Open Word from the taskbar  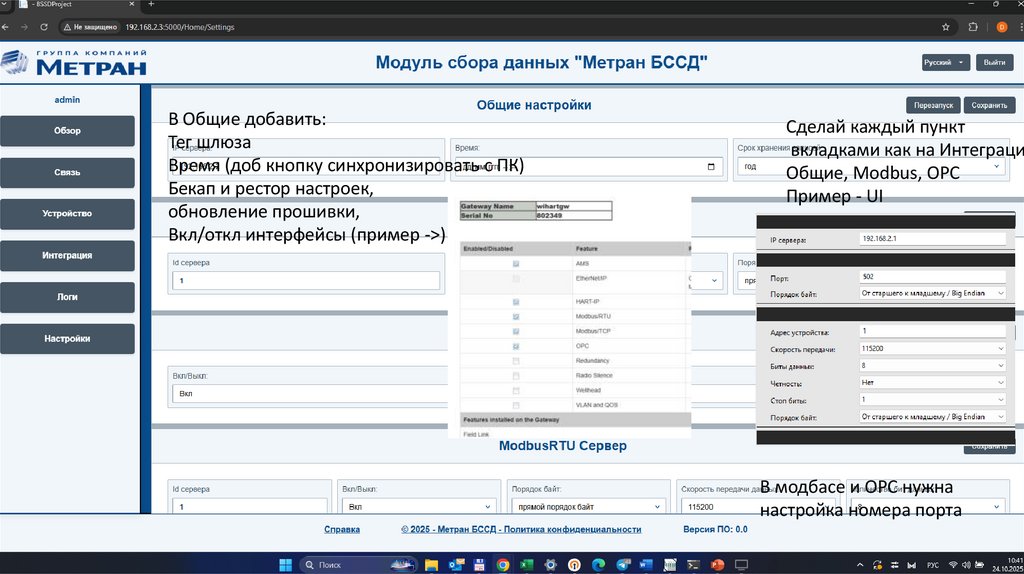646,565
